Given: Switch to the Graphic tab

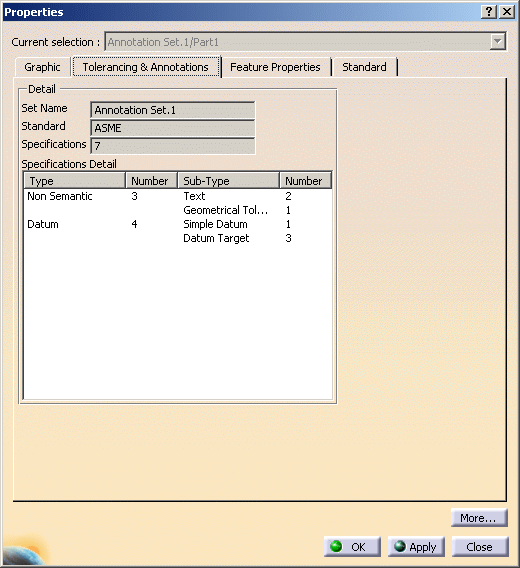Looking at the screenshot, I should pos(42,67).
